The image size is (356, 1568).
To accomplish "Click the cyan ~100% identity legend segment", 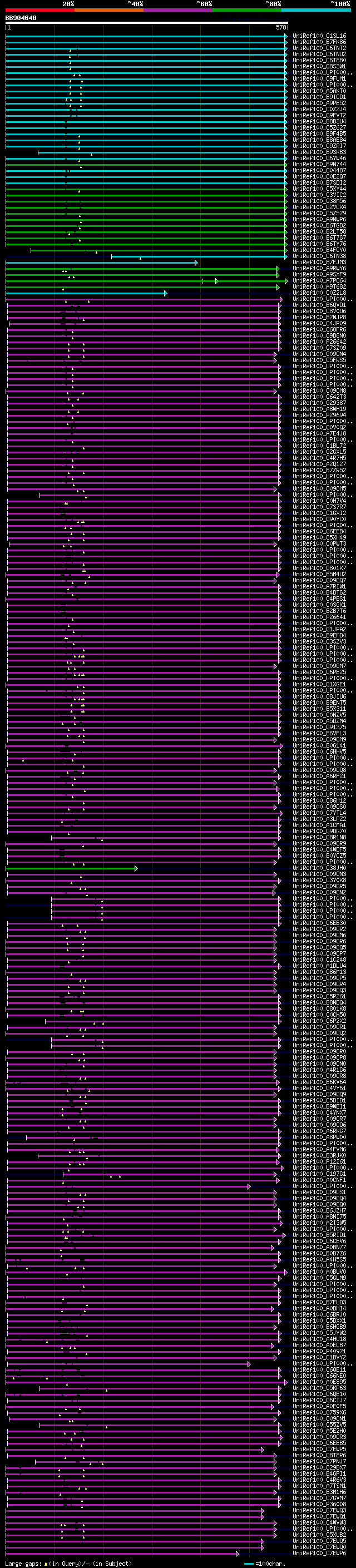I will point(316,10).
